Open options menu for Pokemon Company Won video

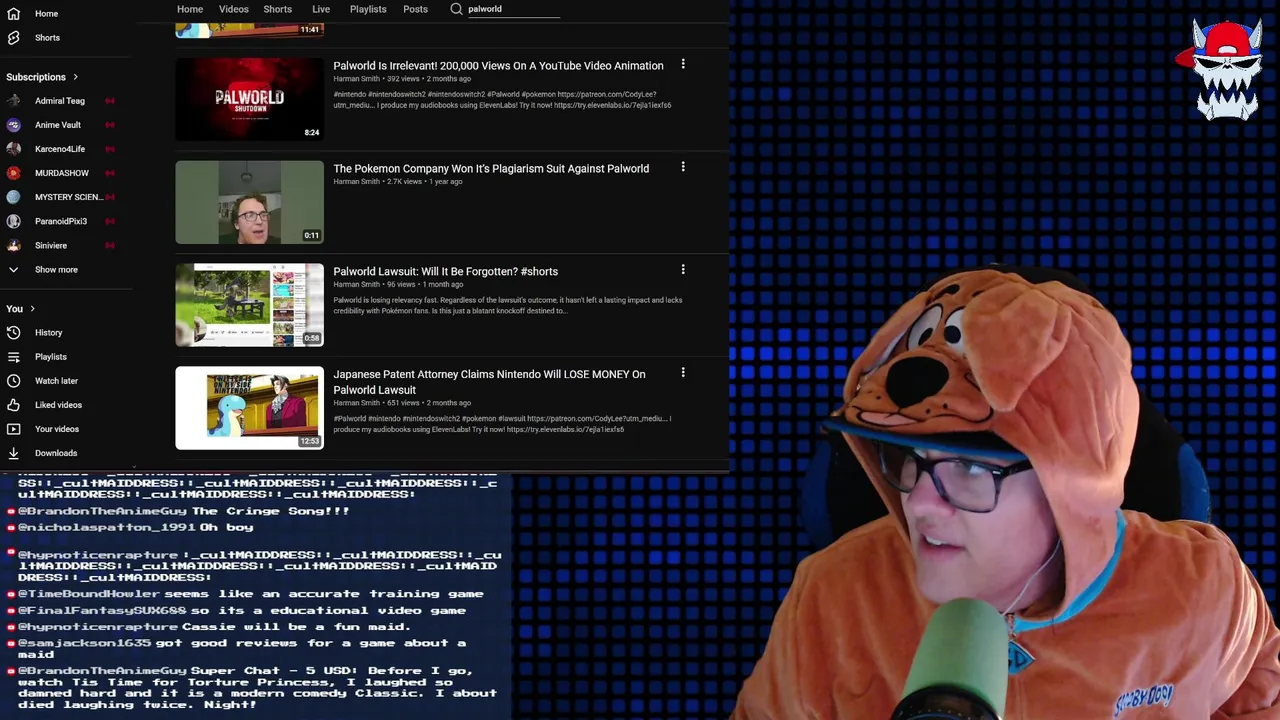[x=683, y=167]
